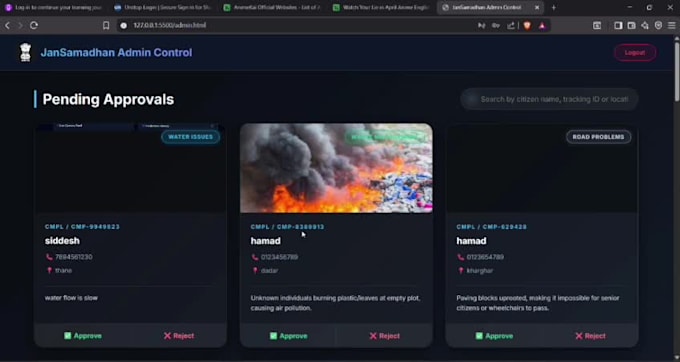Approve hamad's paving blocks complaint
680x362 pixels.
click(x=494, y=336)
